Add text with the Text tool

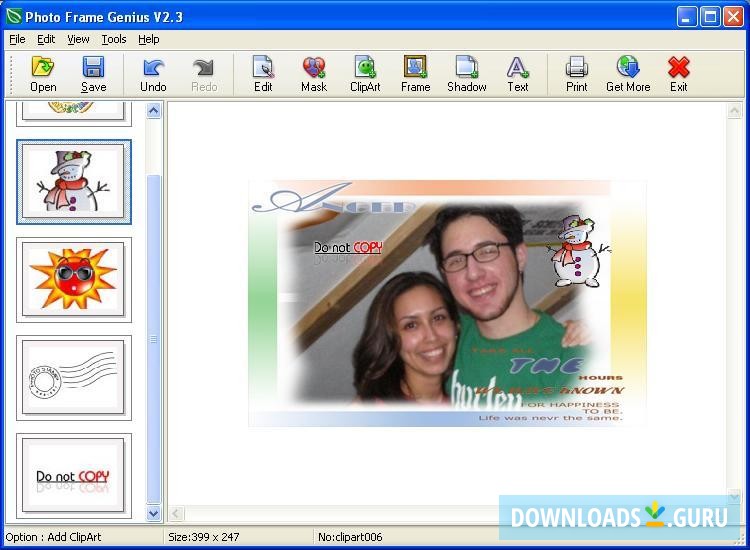(518, 74)
